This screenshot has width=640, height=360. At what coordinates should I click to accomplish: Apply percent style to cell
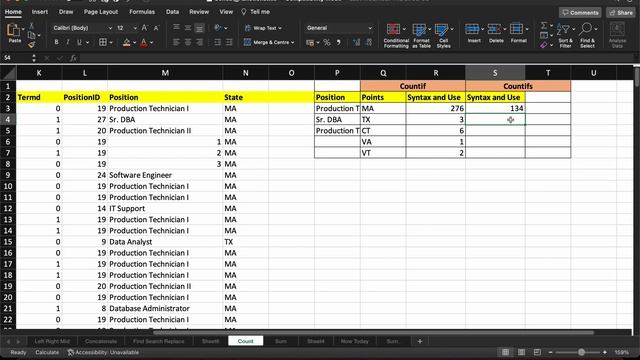coord(327,42)
